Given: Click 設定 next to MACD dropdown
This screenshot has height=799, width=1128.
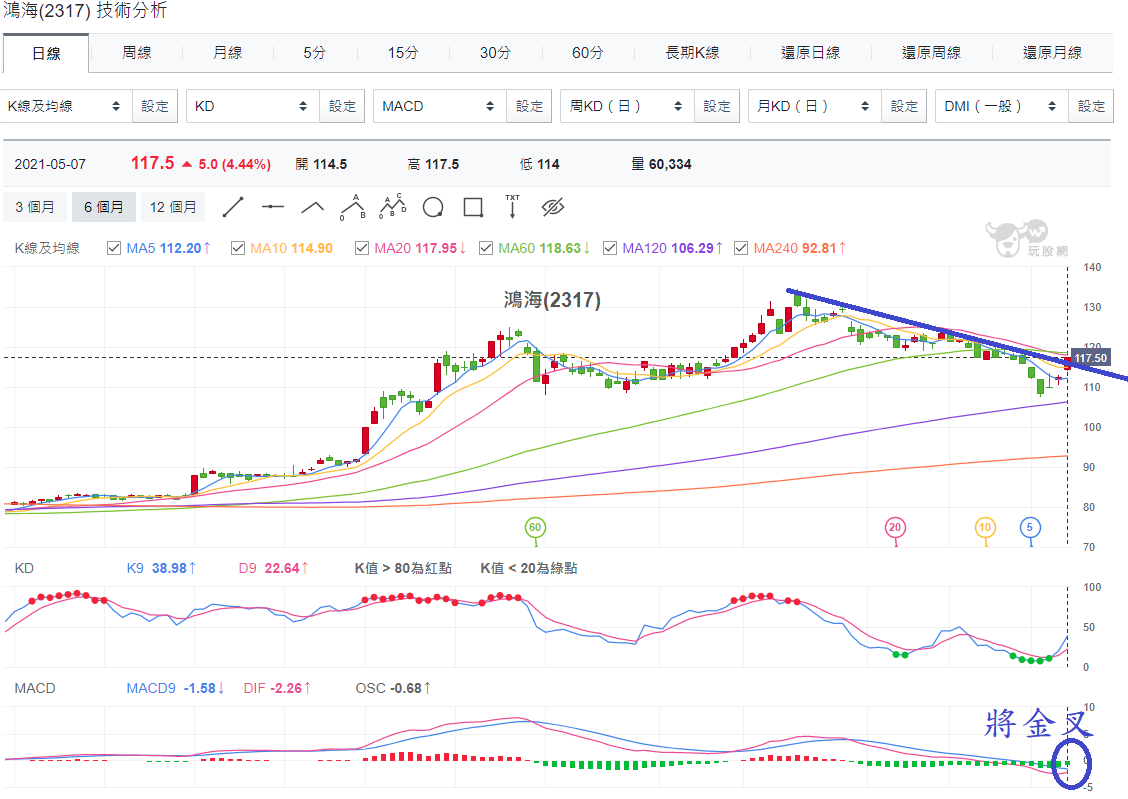Looking at the screenshot, I should [x=529, y=106].
